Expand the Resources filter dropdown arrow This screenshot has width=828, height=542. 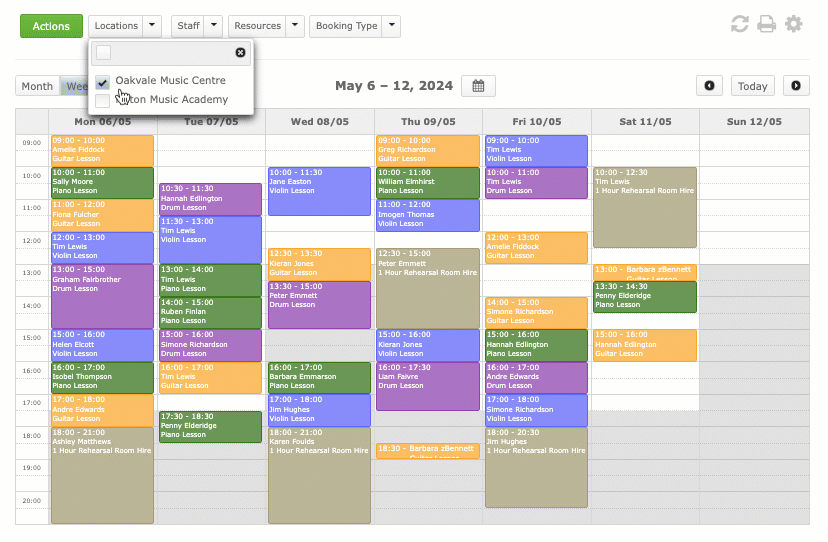click(293, 26)
